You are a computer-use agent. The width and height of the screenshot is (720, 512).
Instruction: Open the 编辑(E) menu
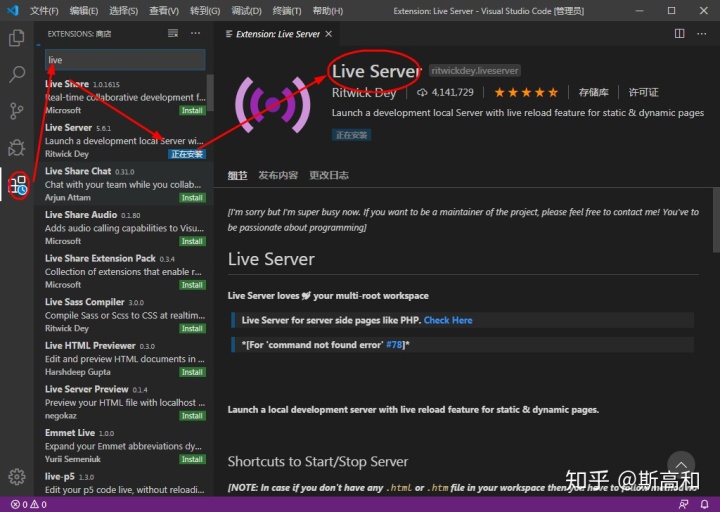[x=84, y=11]
